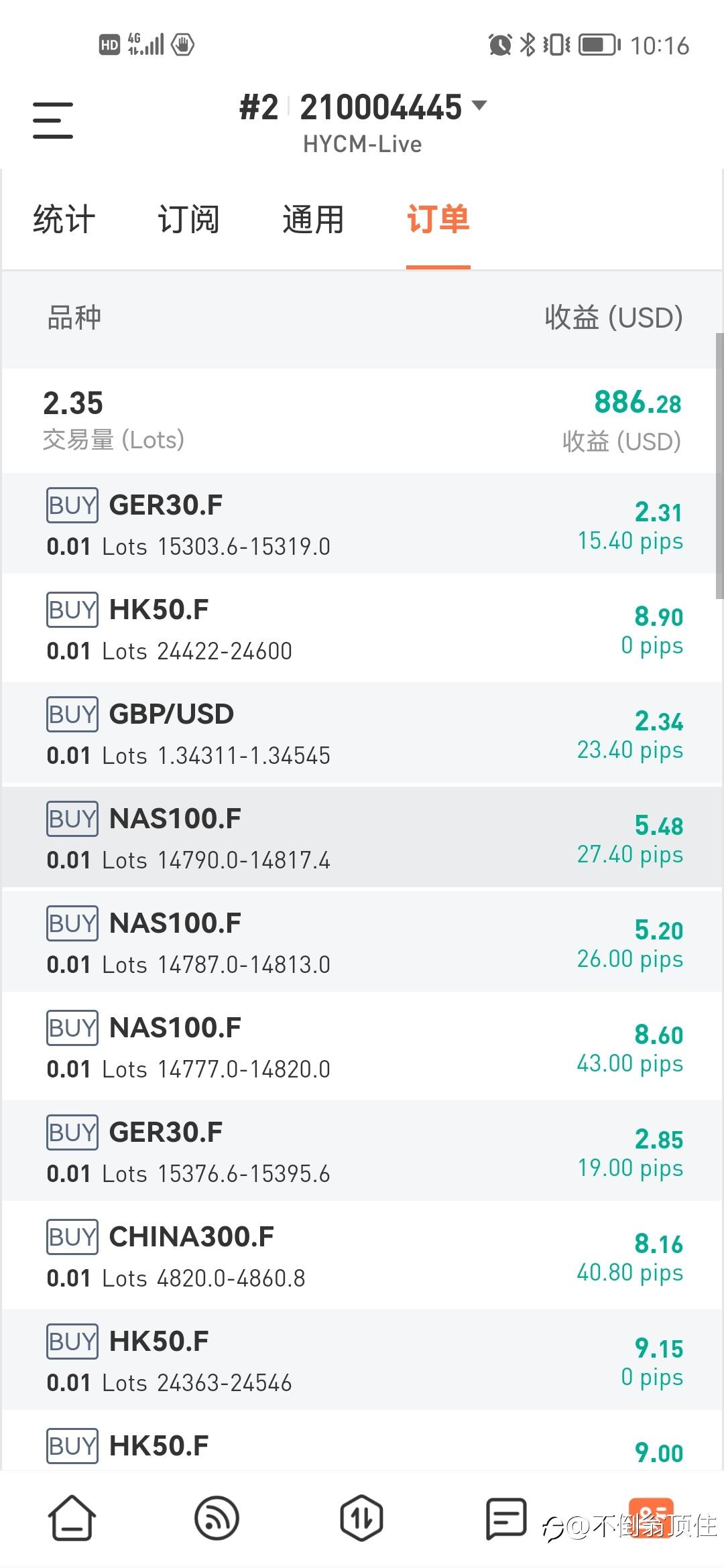Viewport: 724px width, 1568px height.
Task: Tap the 收益 (USD) column header
Action: tap(613, 318)
